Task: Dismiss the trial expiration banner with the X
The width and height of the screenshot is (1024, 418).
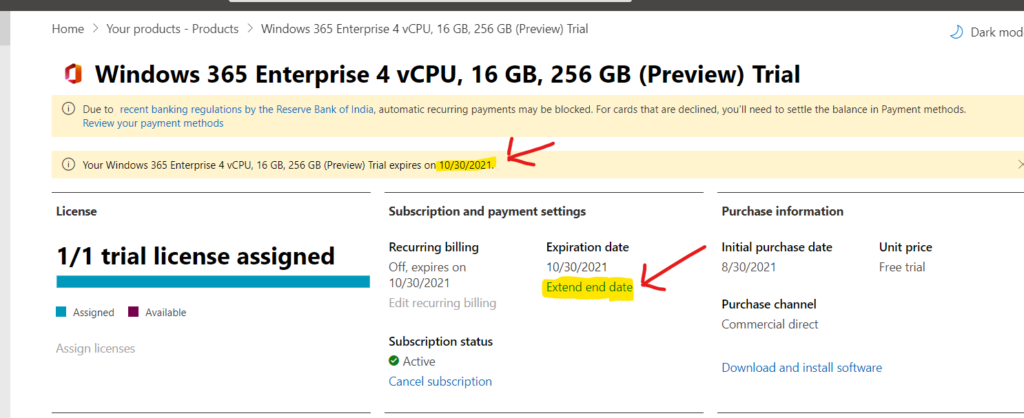Action: tap(1020, 165)
